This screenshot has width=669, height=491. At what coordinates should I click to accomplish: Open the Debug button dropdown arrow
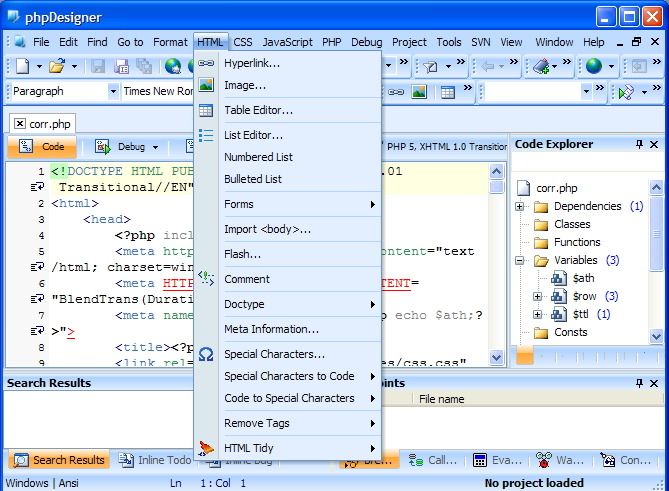pyautogui.click(x=155, y=148)
